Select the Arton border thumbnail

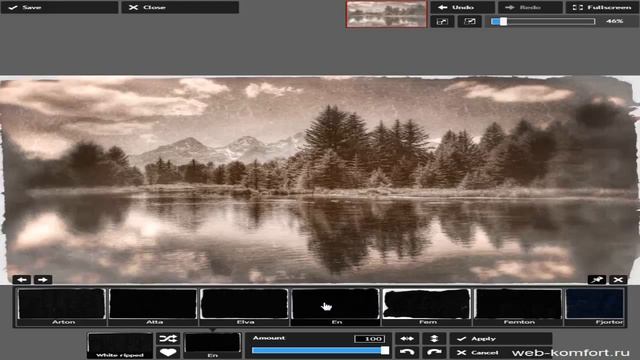click(62, 307)
